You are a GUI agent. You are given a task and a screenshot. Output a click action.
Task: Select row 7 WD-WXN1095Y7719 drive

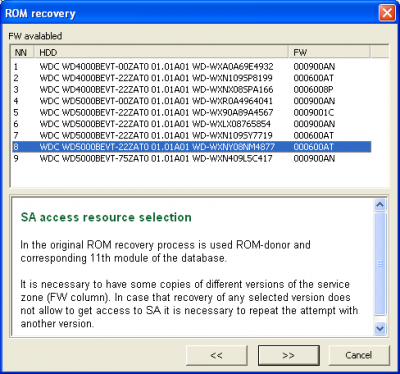click(x=192, y=135)
